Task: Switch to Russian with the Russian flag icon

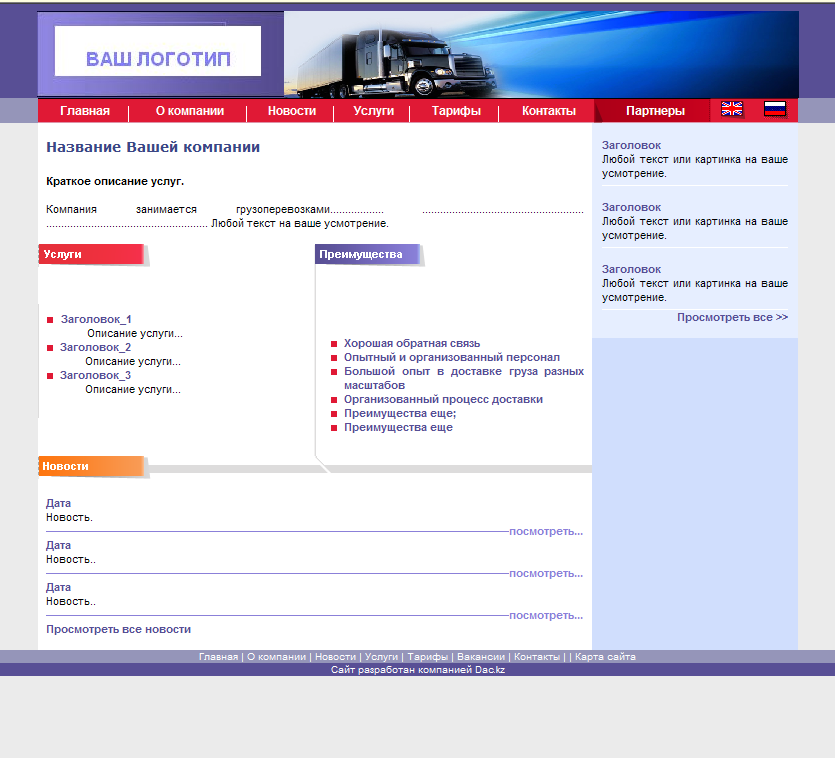Action: click(775, 109)
